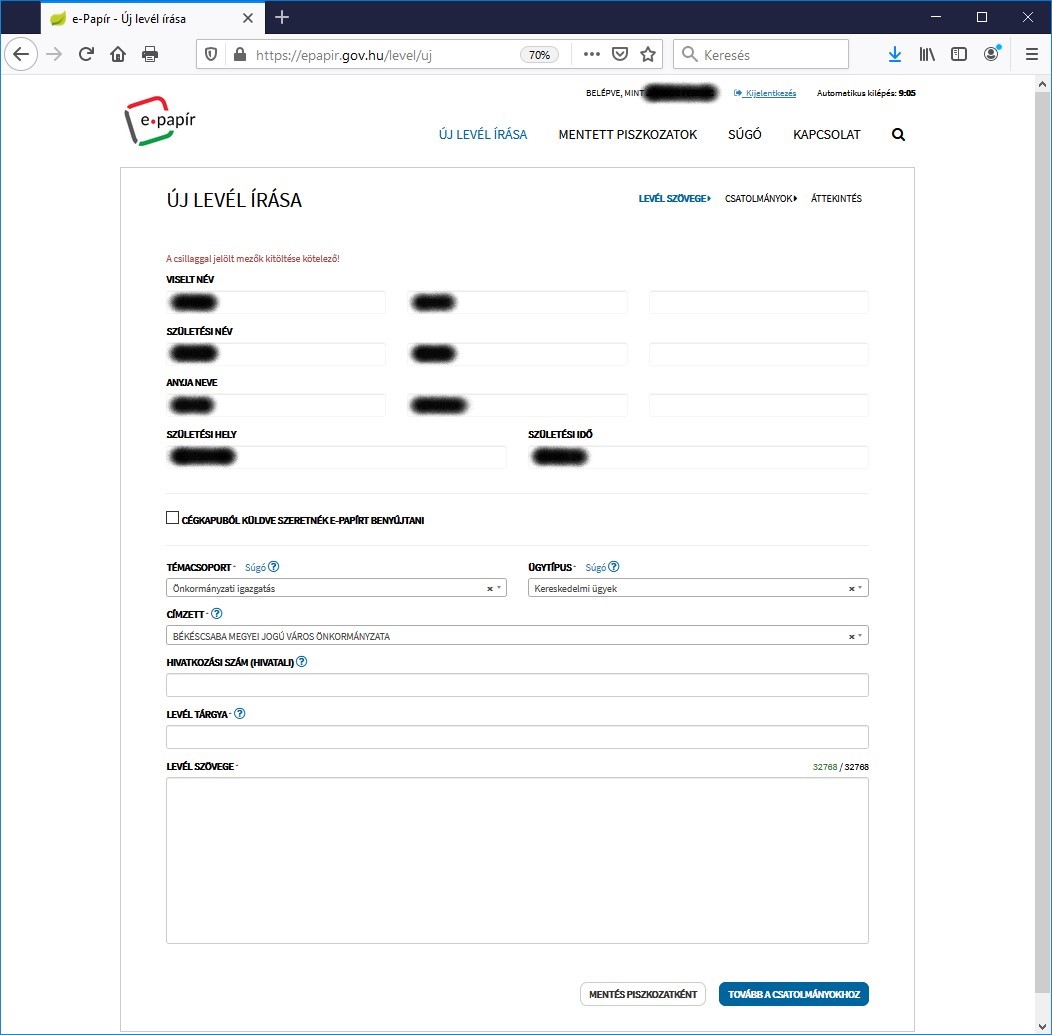Click help icon next to Hivatkozási szám
The image size is (1052, 1035).
click(302, 661)
